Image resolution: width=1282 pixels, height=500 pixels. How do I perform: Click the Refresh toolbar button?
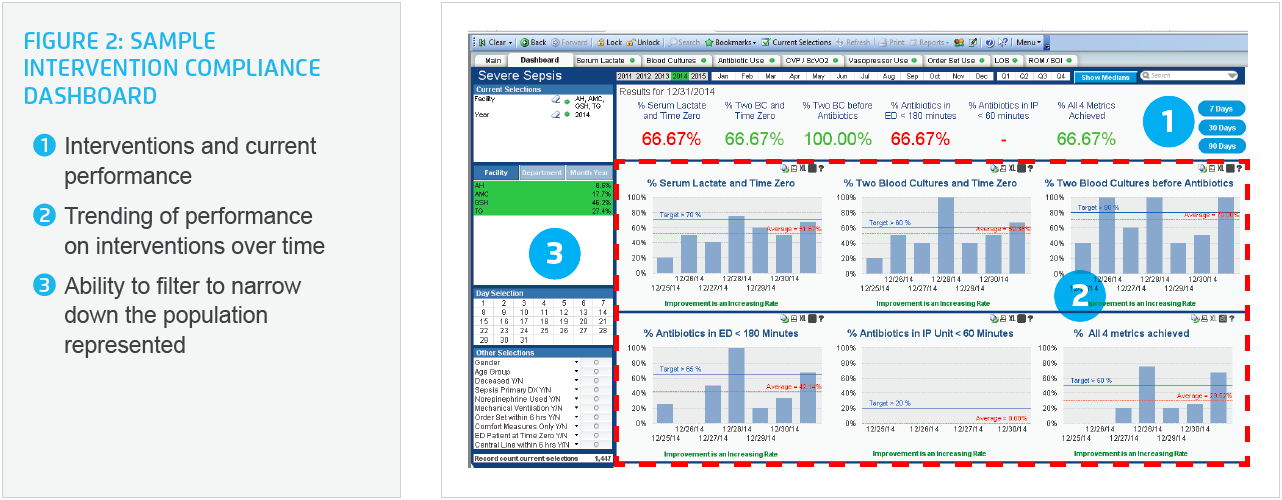[x=853, y=42]
